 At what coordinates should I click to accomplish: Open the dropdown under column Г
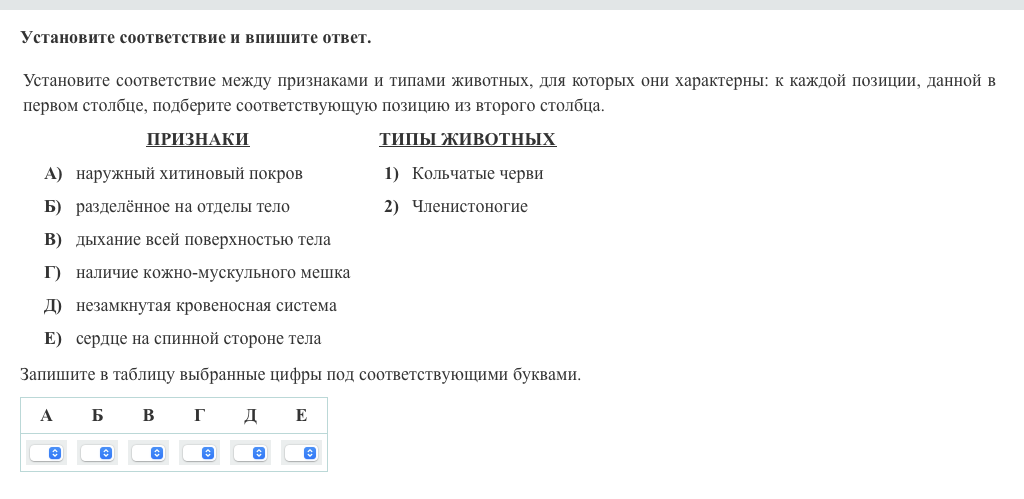(x=200, y=453)
